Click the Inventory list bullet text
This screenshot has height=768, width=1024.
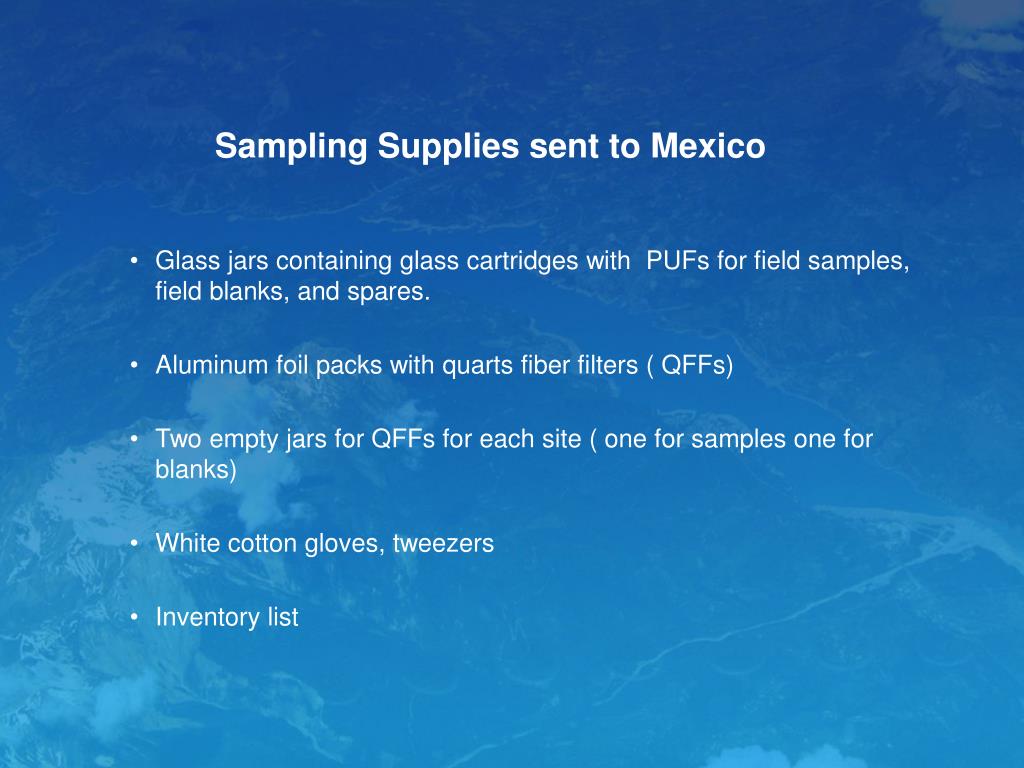point(227,617)
